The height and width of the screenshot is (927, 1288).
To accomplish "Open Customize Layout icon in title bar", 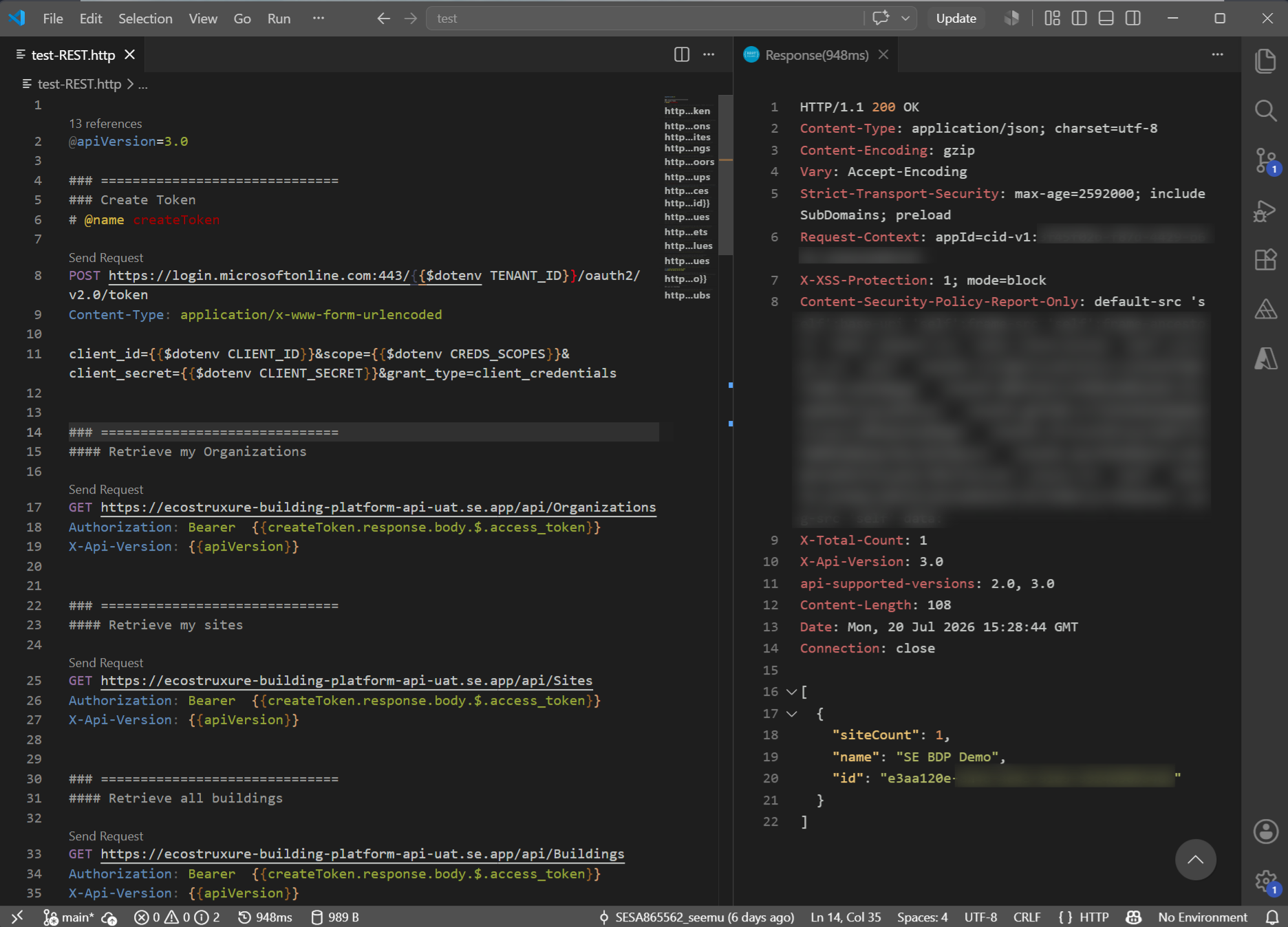I will [x=1052, y=19].
